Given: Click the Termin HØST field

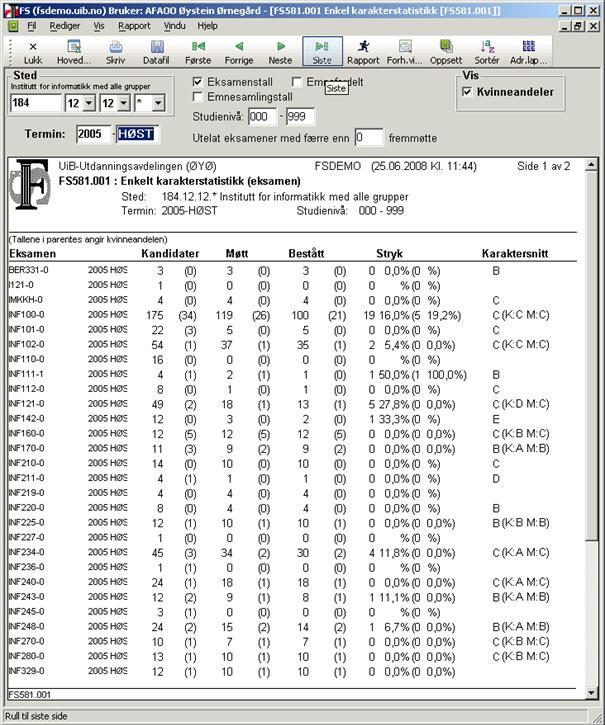Looking at the screenshot, I should click(x=137, y=134).
